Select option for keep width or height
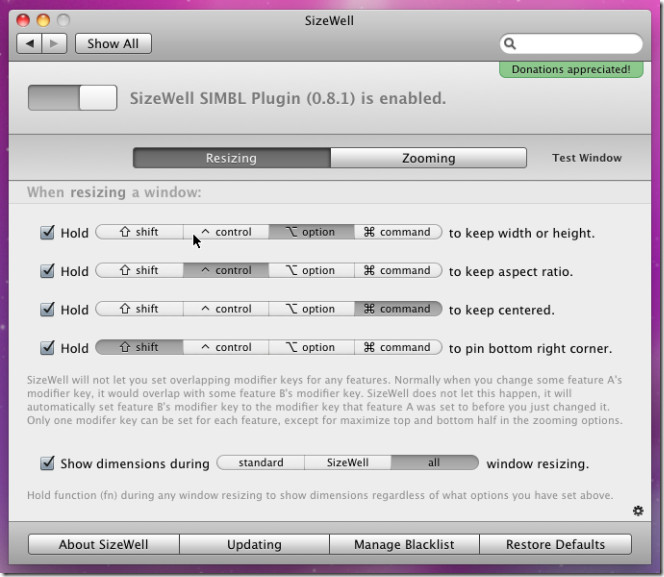Image resolution: width=664 pixels, height=577 pixels. point(311,232)
